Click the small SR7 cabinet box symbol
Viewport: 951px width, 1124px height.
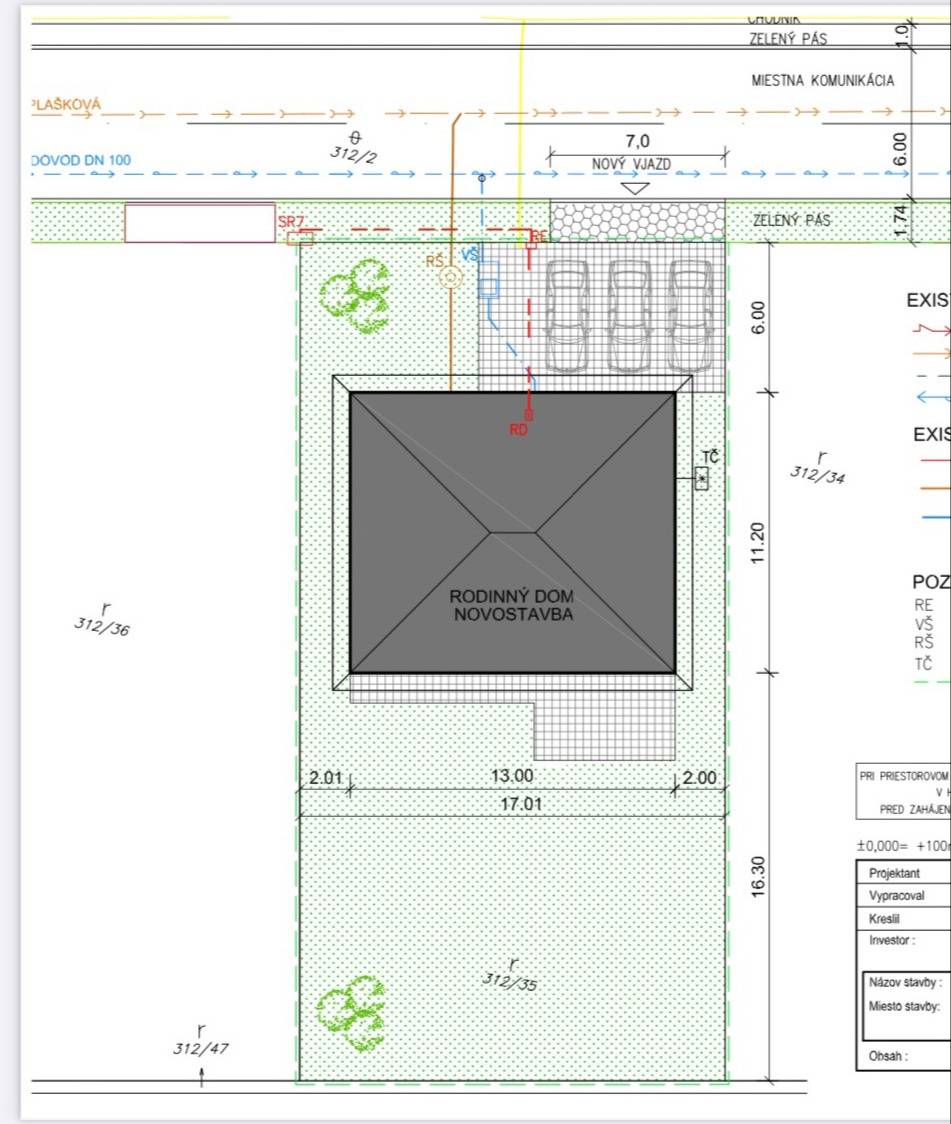coord(300,238)
